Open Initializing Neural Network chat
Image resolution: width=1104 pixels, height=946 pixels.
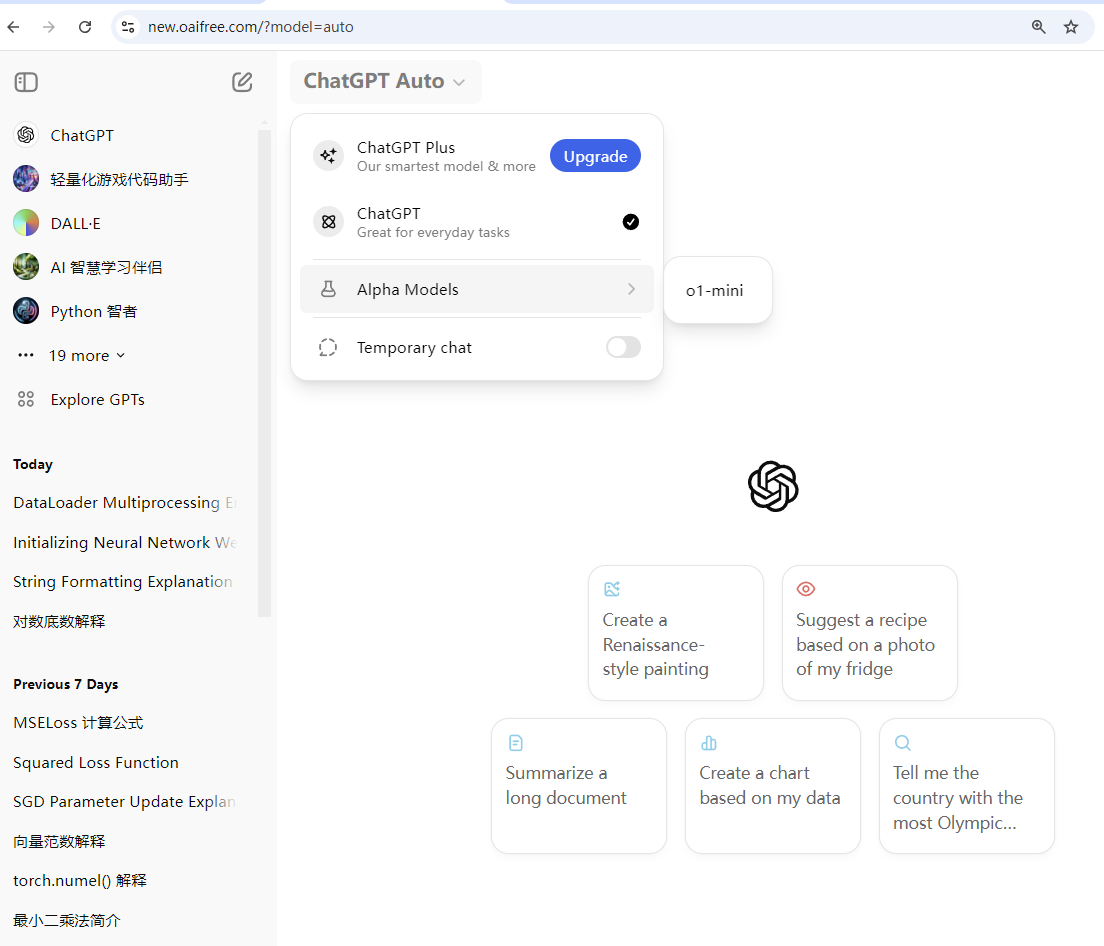(124, 543)
